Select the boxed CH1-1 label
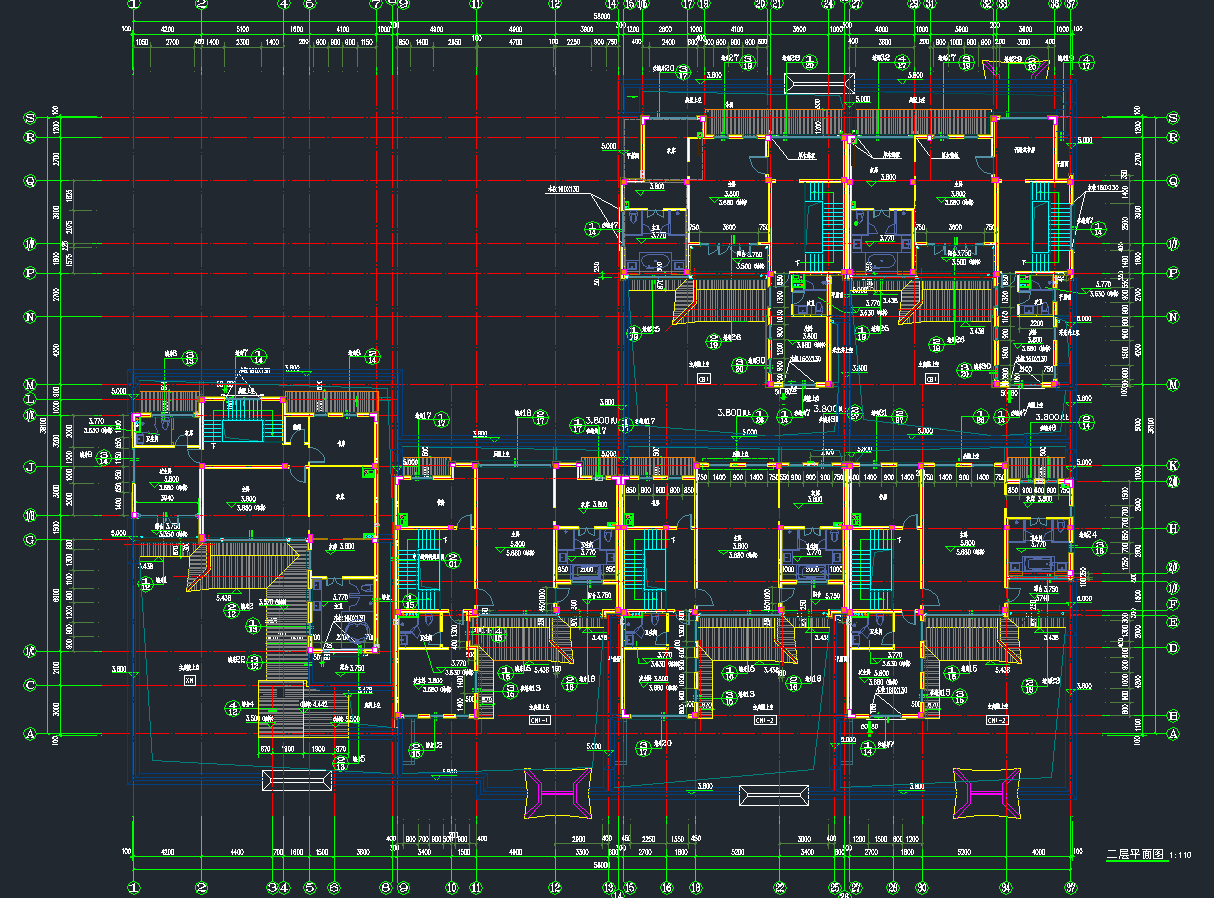 (540, 719)
